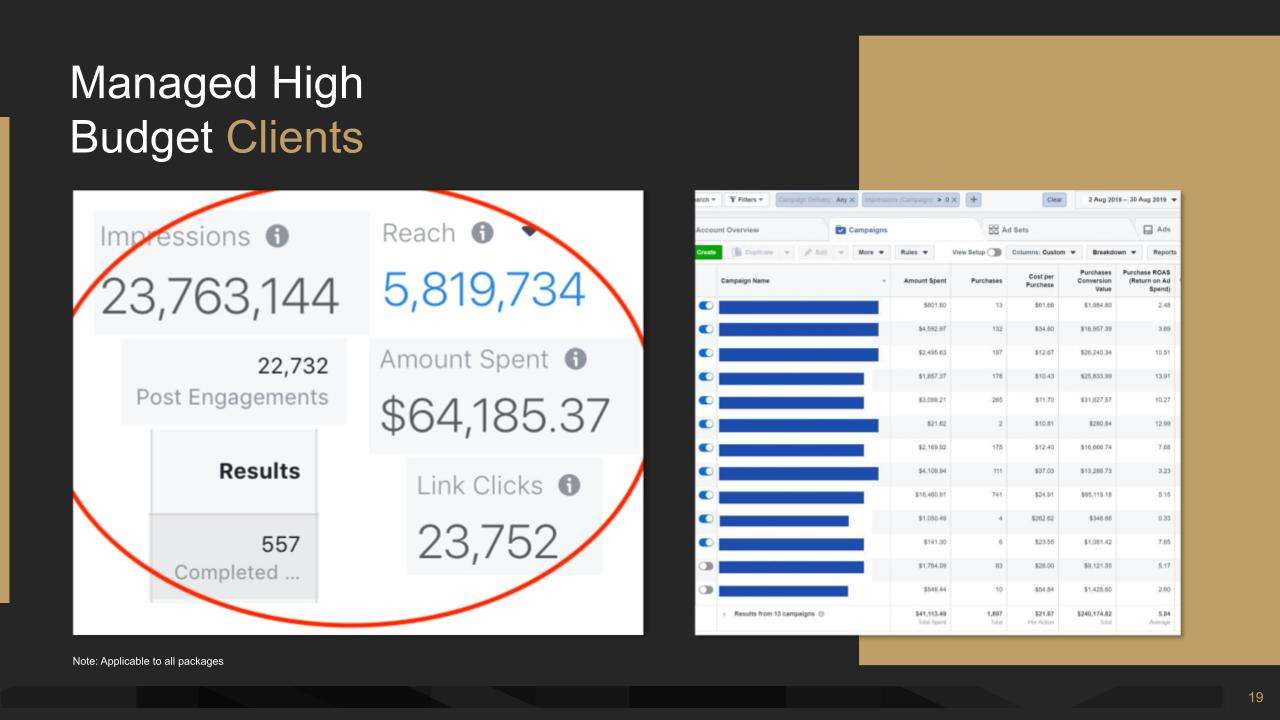The height and width of the screenshot is (720, 1280).
Task: Switch to the Account Overview tab
Action: pos(727,230)
